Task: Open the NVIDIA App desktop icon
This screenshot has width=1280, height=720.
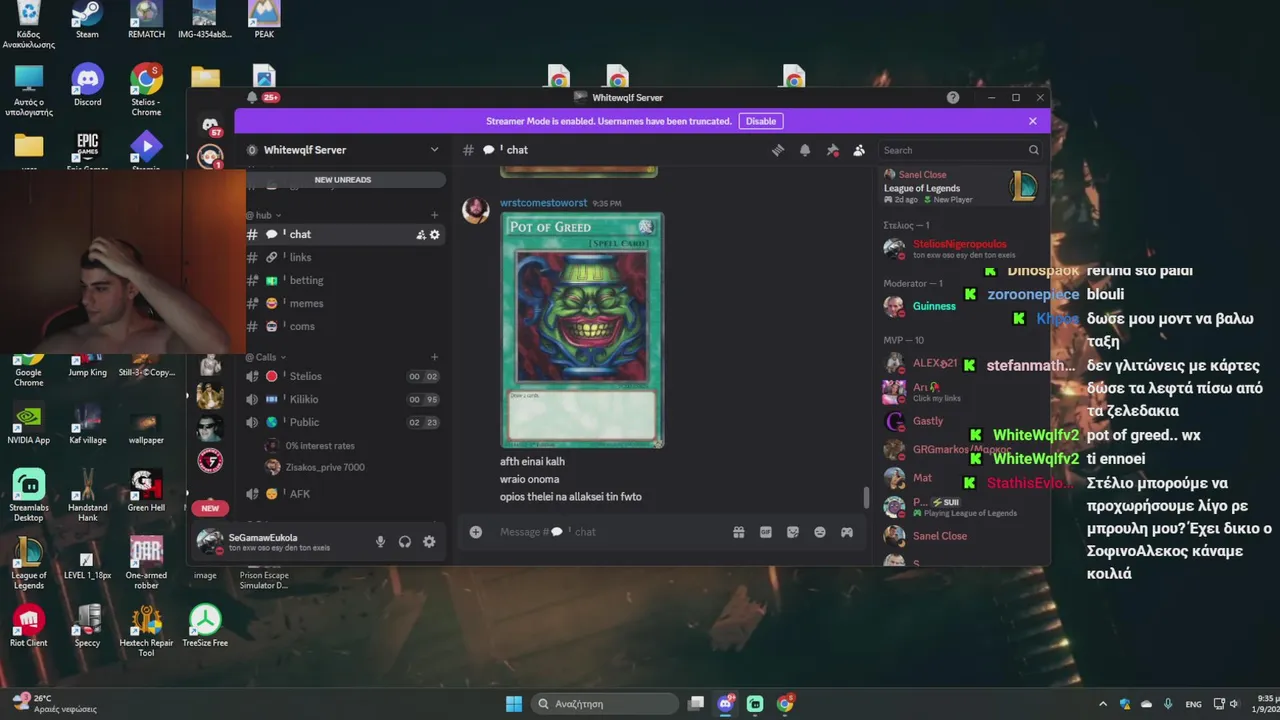Action: click(28, 423)
